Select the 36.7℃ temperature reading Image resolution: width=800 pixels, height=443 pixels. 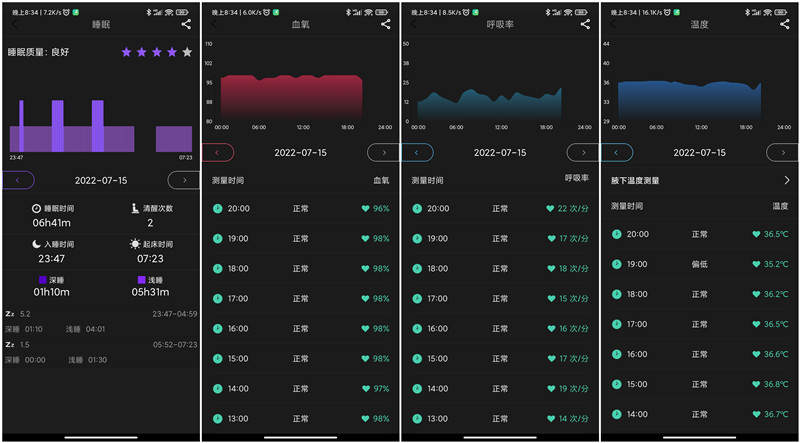pyautogui.click(x=776, y=414)
